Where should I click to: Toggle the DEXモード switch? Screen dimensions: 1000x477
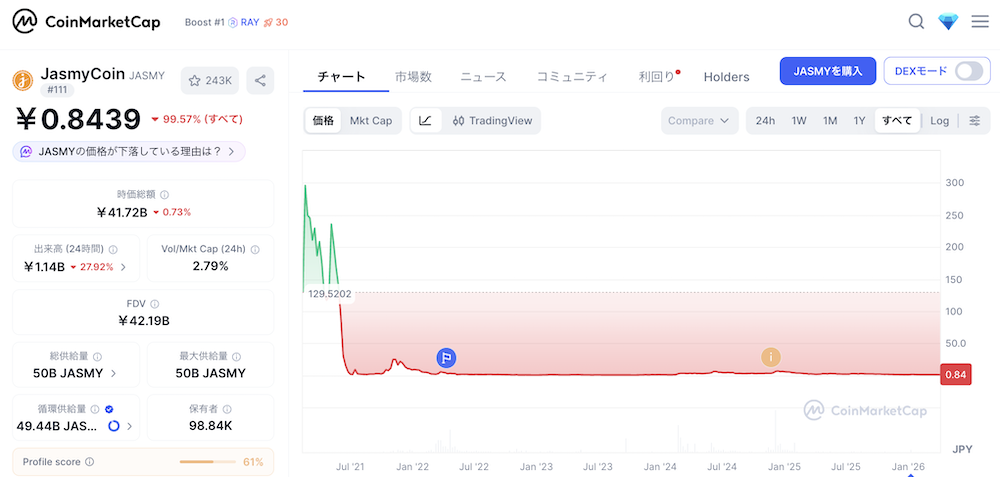click(x=968, y=71)
